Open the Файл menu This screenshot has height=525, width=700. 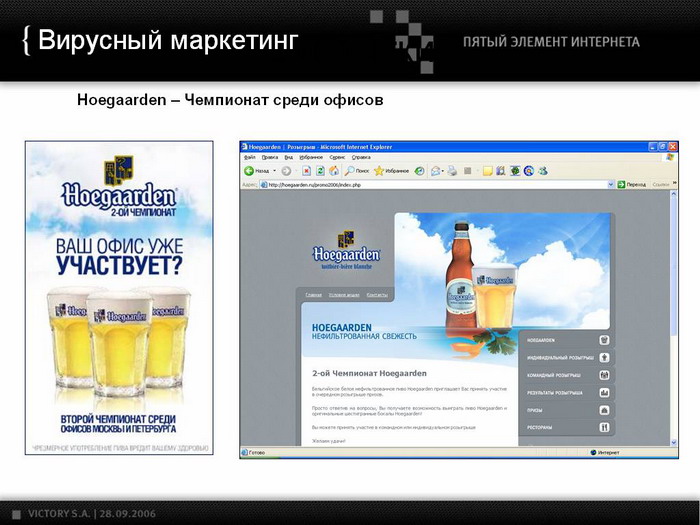tap(249, 157)
